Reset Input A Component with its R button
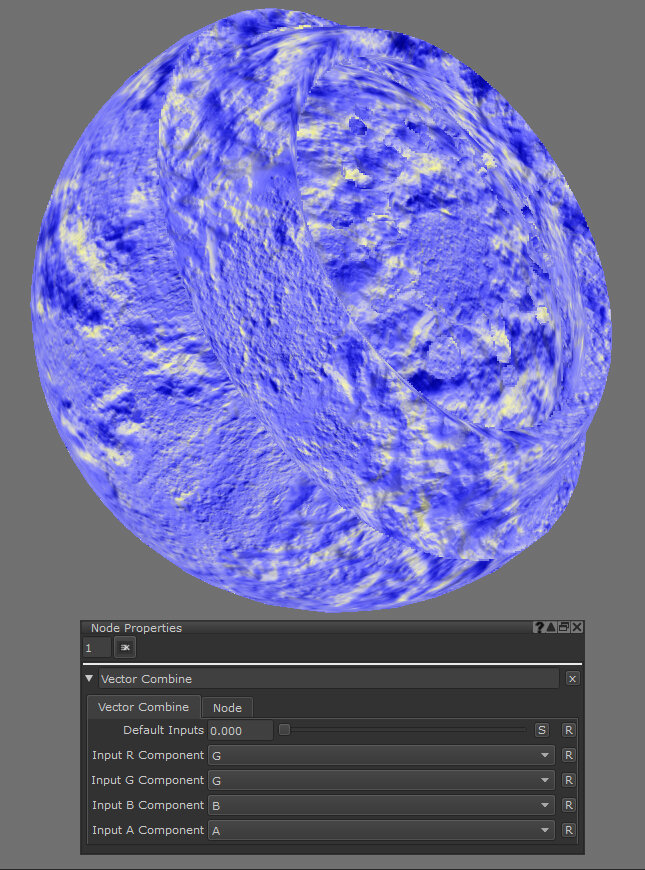Viewport: 645px width, 870px height. (568, 830)
